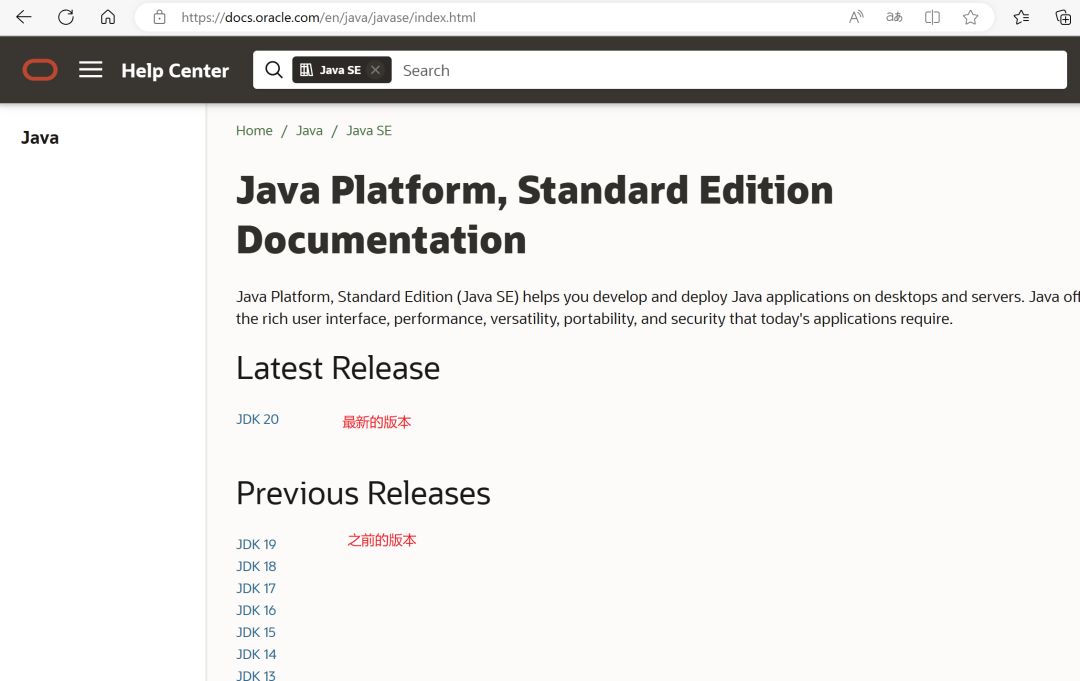This screenshot has width=1080, height=681.
Task: Open the favorites list icon
Action: 1021,17
